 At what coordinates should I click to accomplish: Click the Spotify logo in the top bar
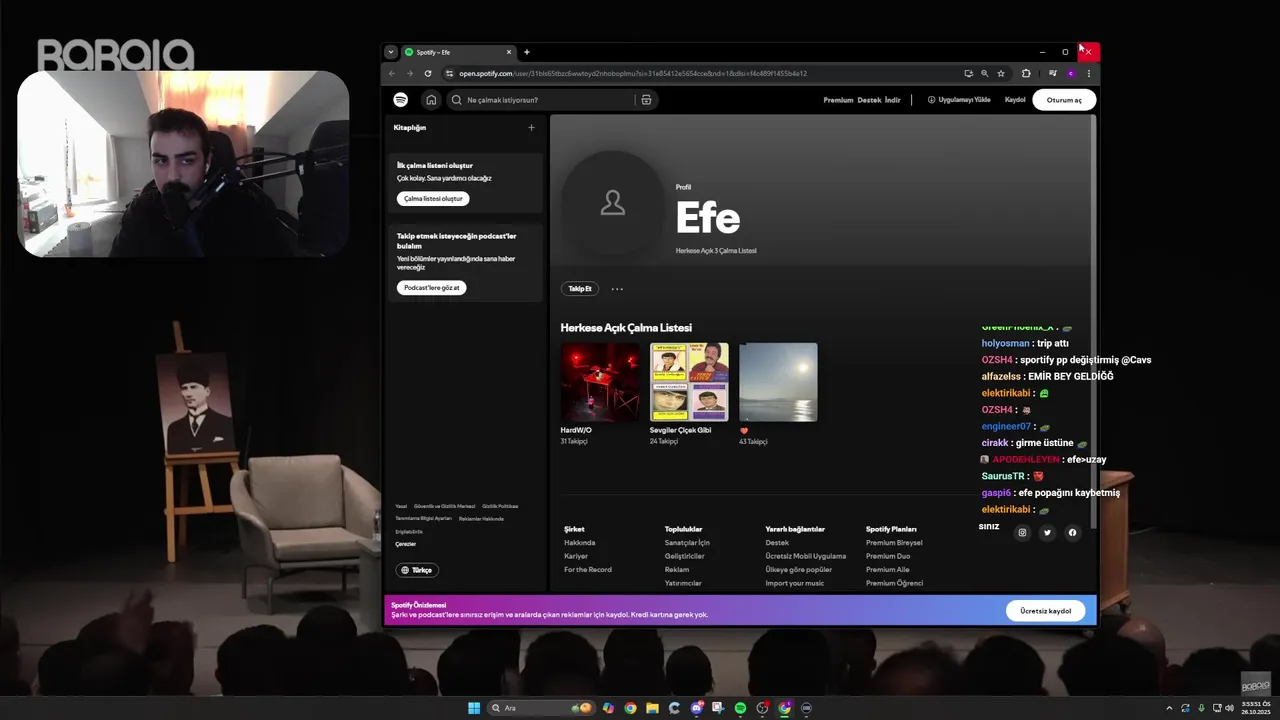tap(400, 100)
